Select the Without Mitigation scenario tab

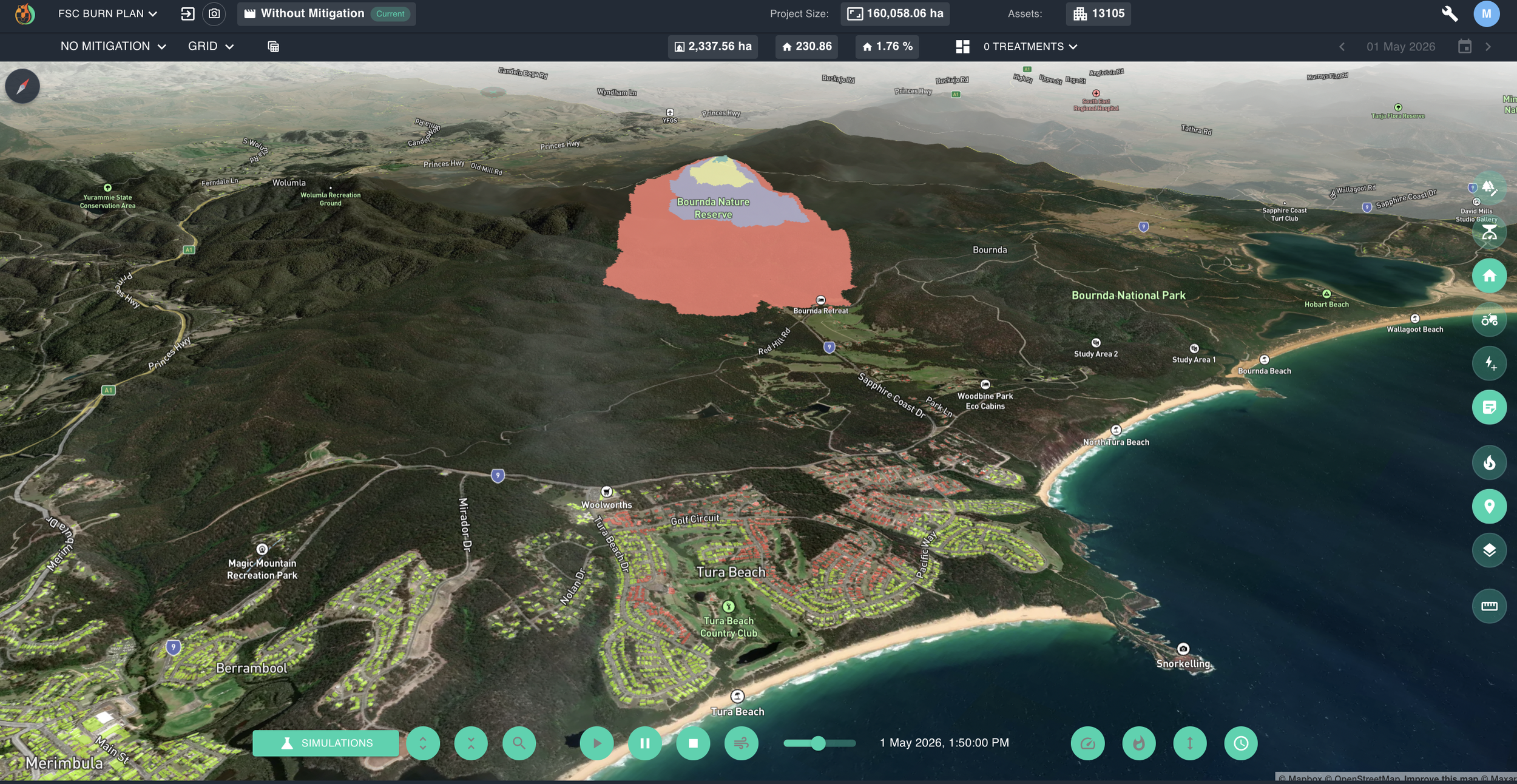pyautogui.click(x=326, y=13)
